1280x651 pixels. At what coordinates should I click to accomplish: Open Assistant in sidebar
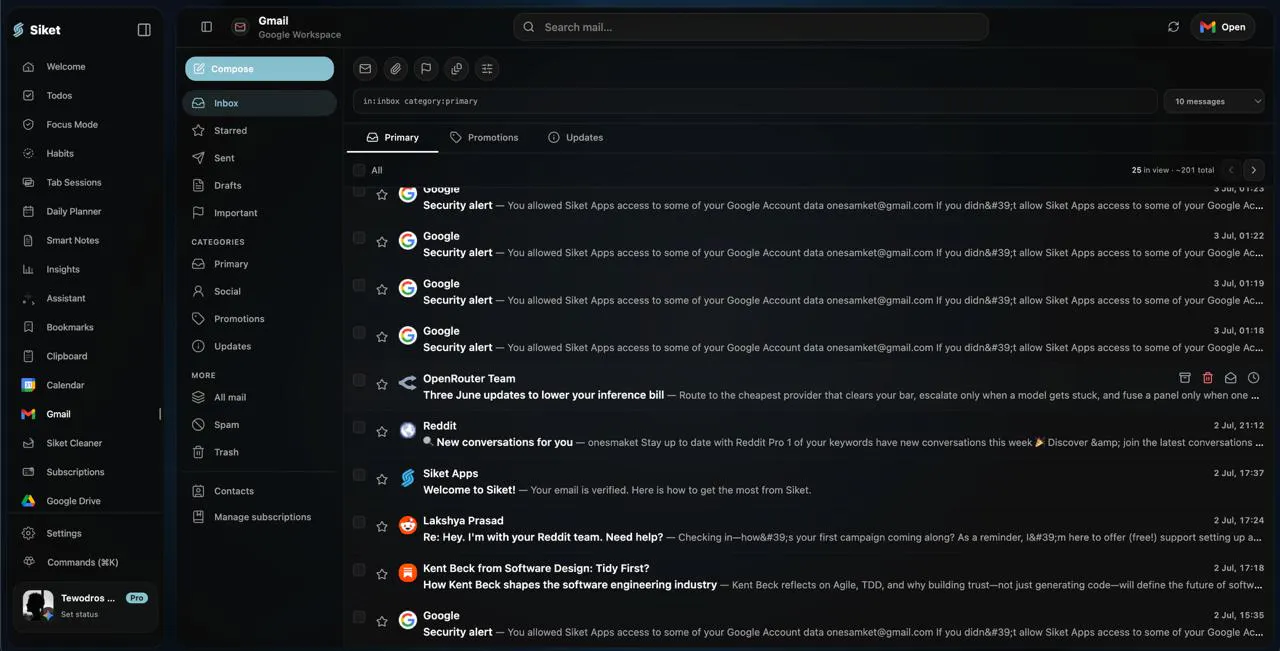[87, 299]
